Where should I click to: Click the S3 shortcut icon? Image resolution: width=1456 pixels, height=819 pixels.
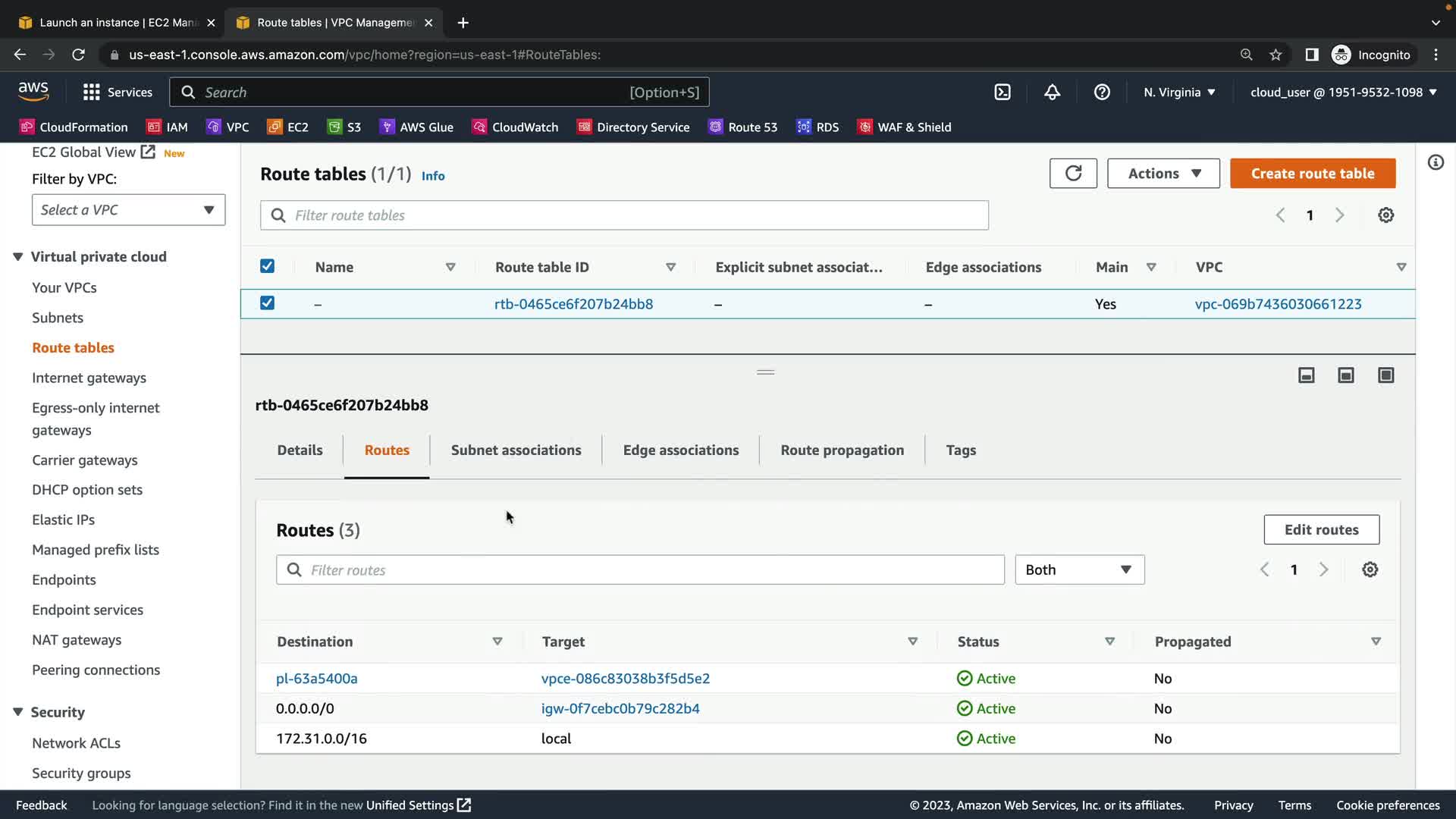click(334, 127)
